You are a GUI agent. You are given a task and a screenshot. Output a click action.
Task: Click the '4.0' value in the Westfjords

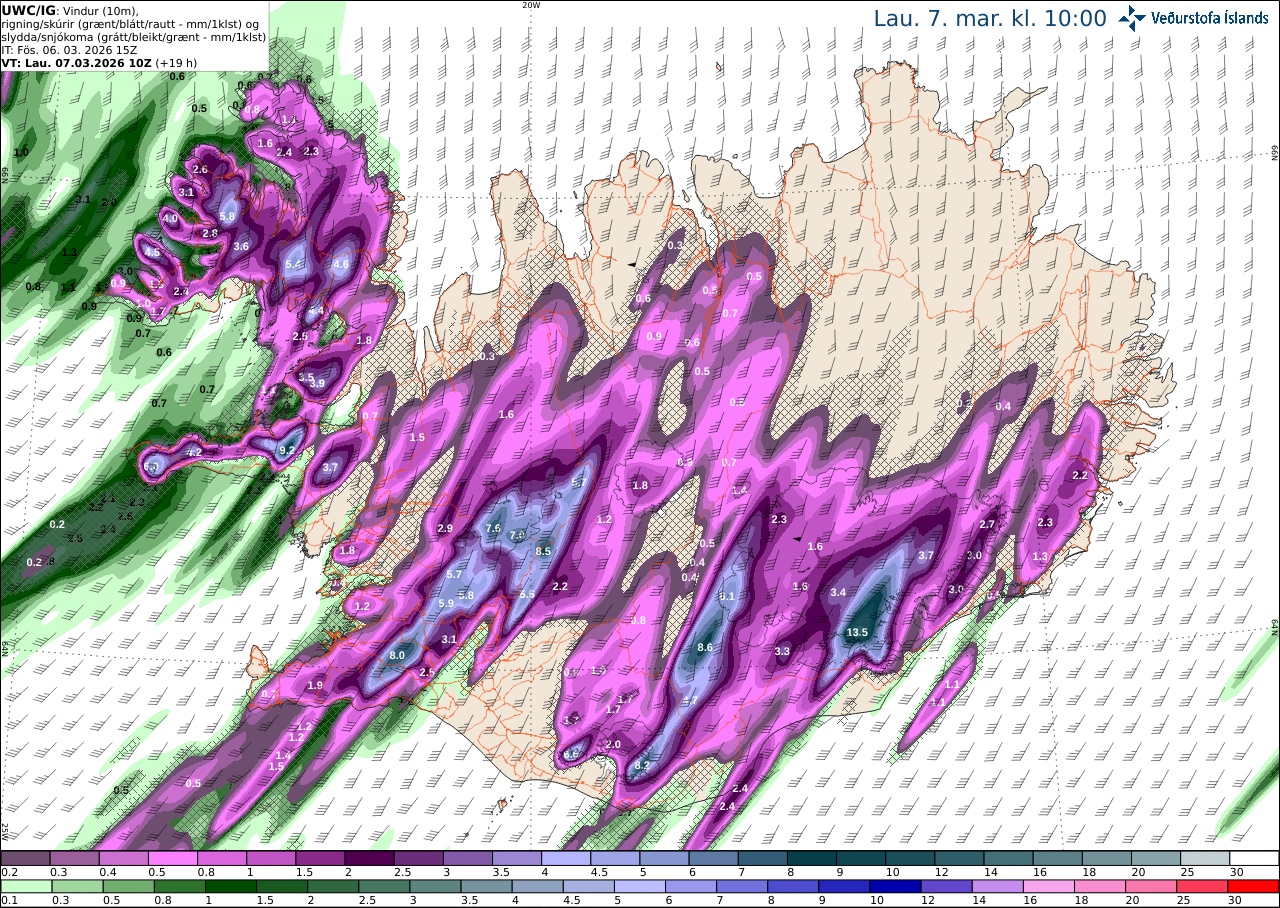169,218
